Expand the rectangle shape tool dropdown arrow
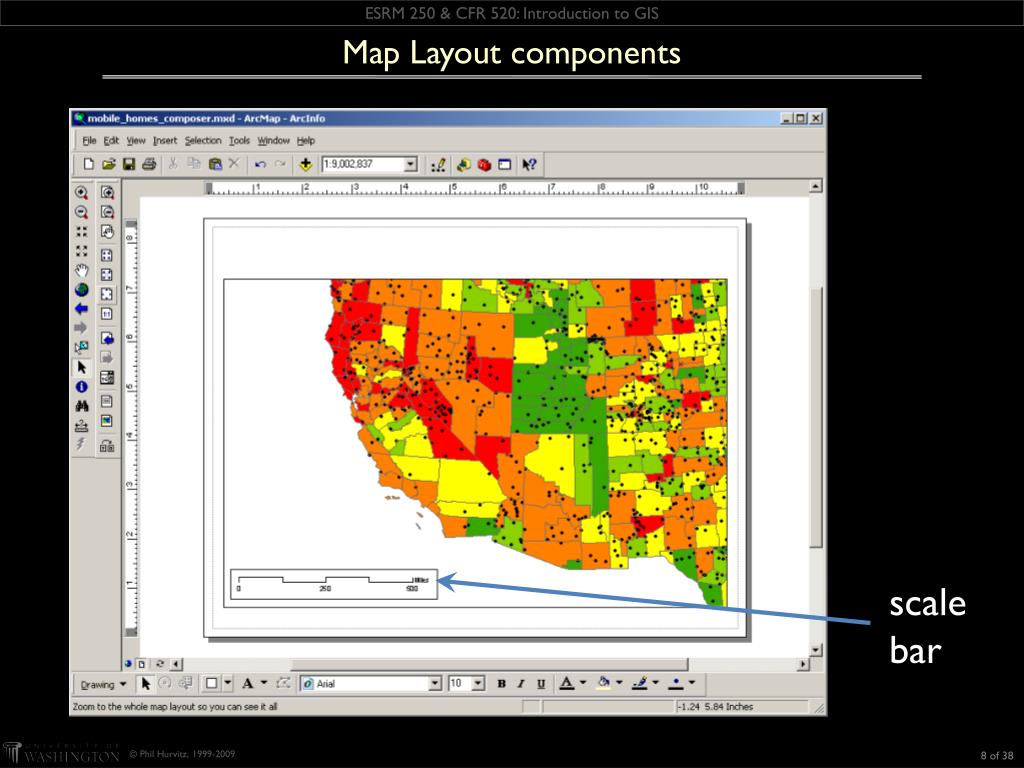Screen dimensions: 1024x768 coord(227,683)
